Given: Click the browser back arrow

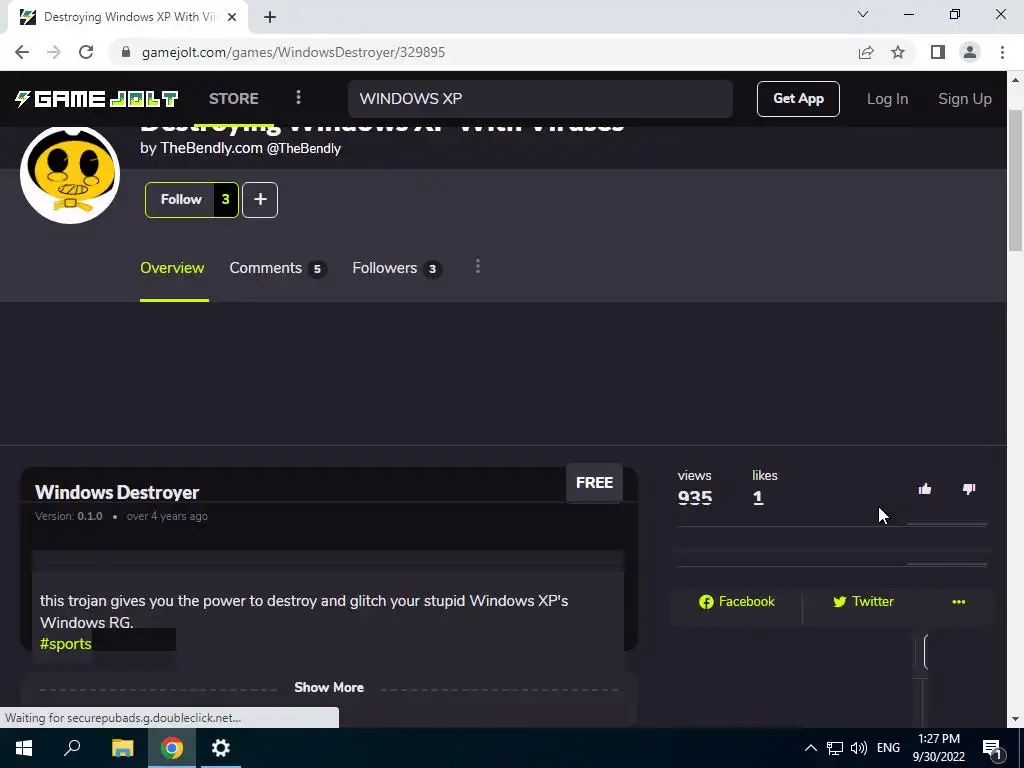Looking at the screenshot, I should point(22,52).
